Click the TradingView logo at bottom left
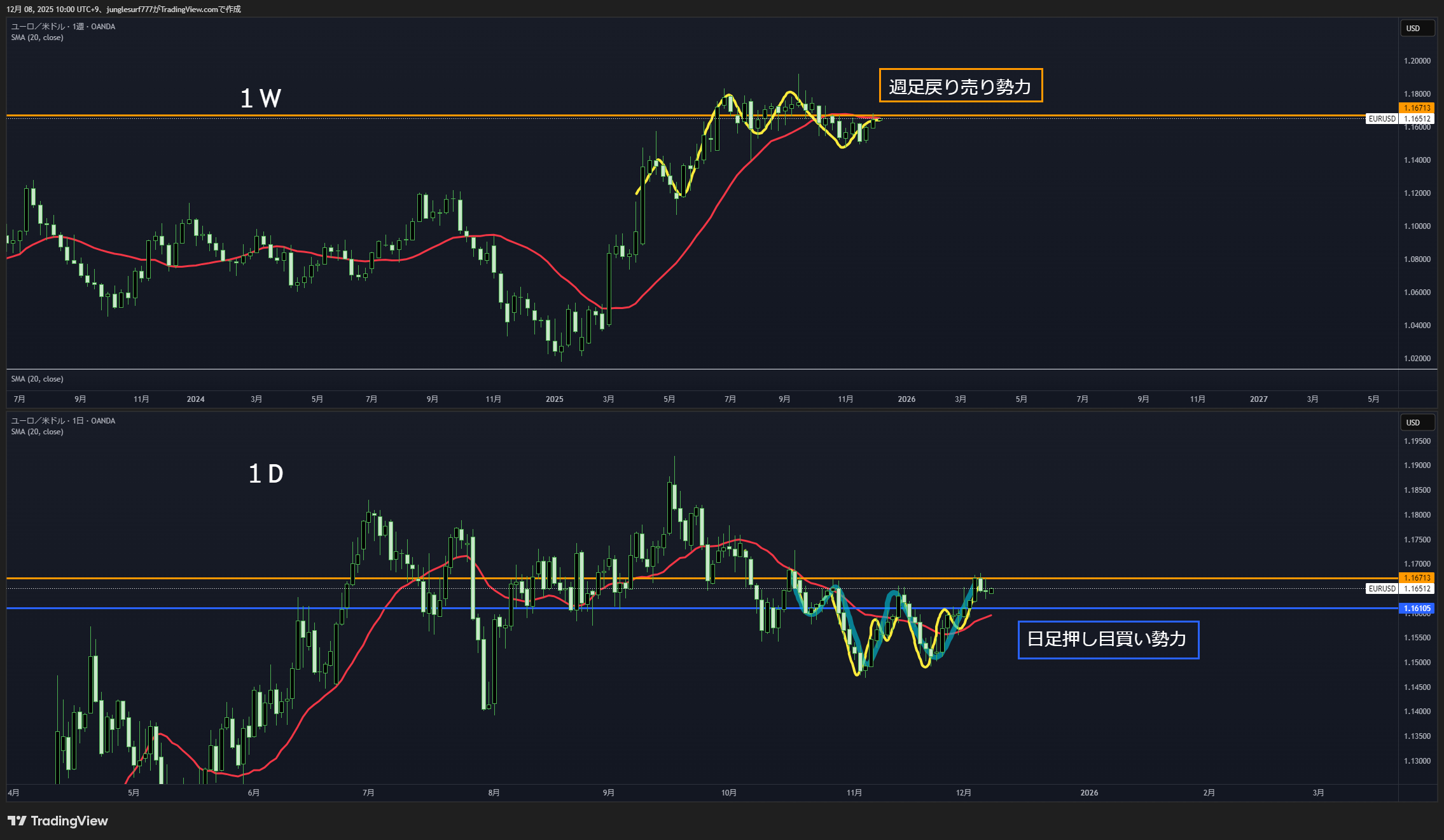Image resolution: width=1444 pixels, height=840 pixels. [x=57, y=821]
